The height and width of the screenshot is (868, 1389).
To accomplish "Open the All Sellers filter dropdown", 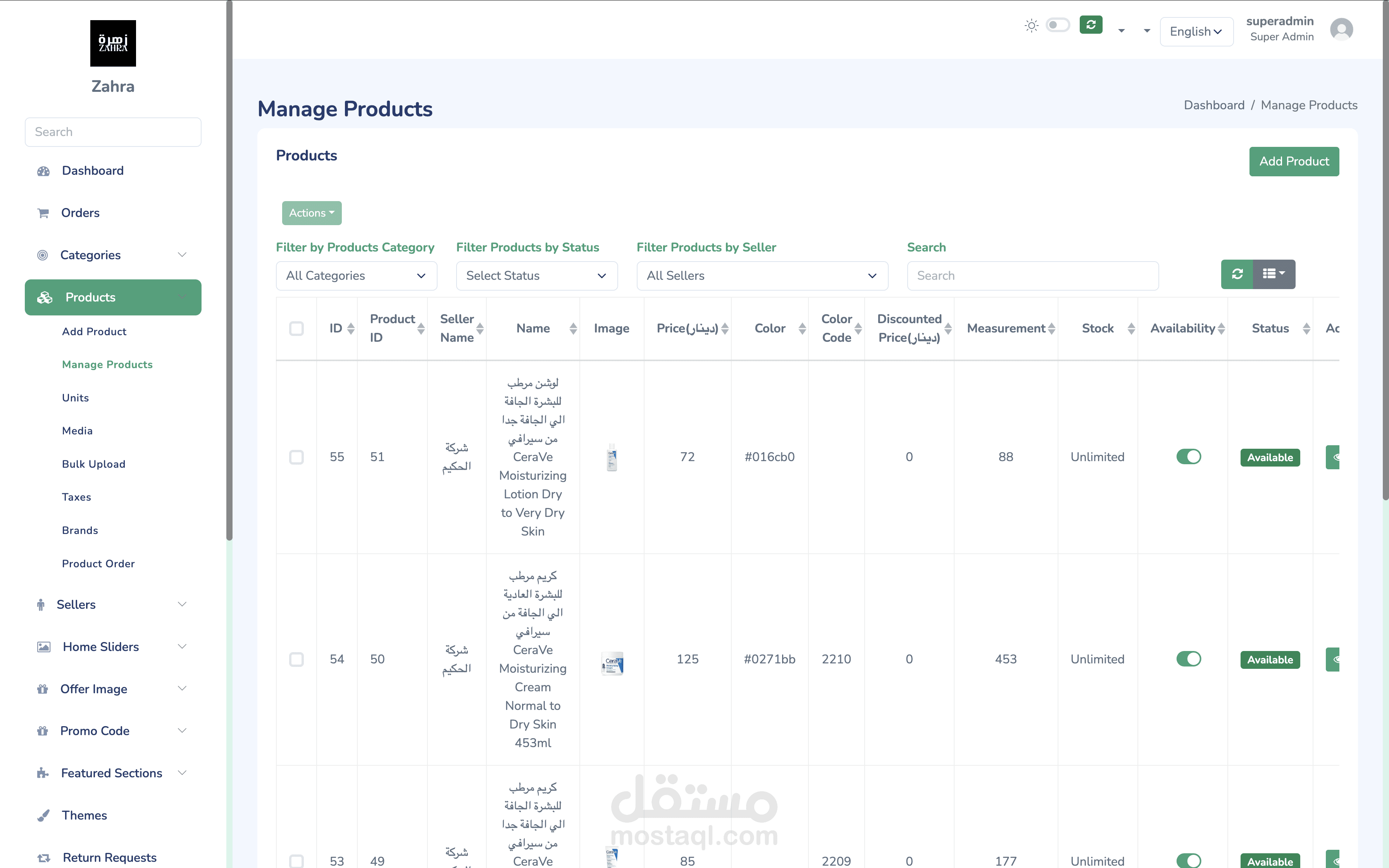I will (762, 276).
